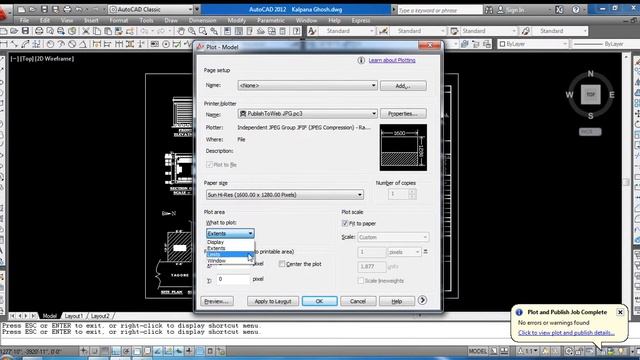Select the Pan hand tool
Viewport: 640px width, 360px height.
[x=180, y=31]
